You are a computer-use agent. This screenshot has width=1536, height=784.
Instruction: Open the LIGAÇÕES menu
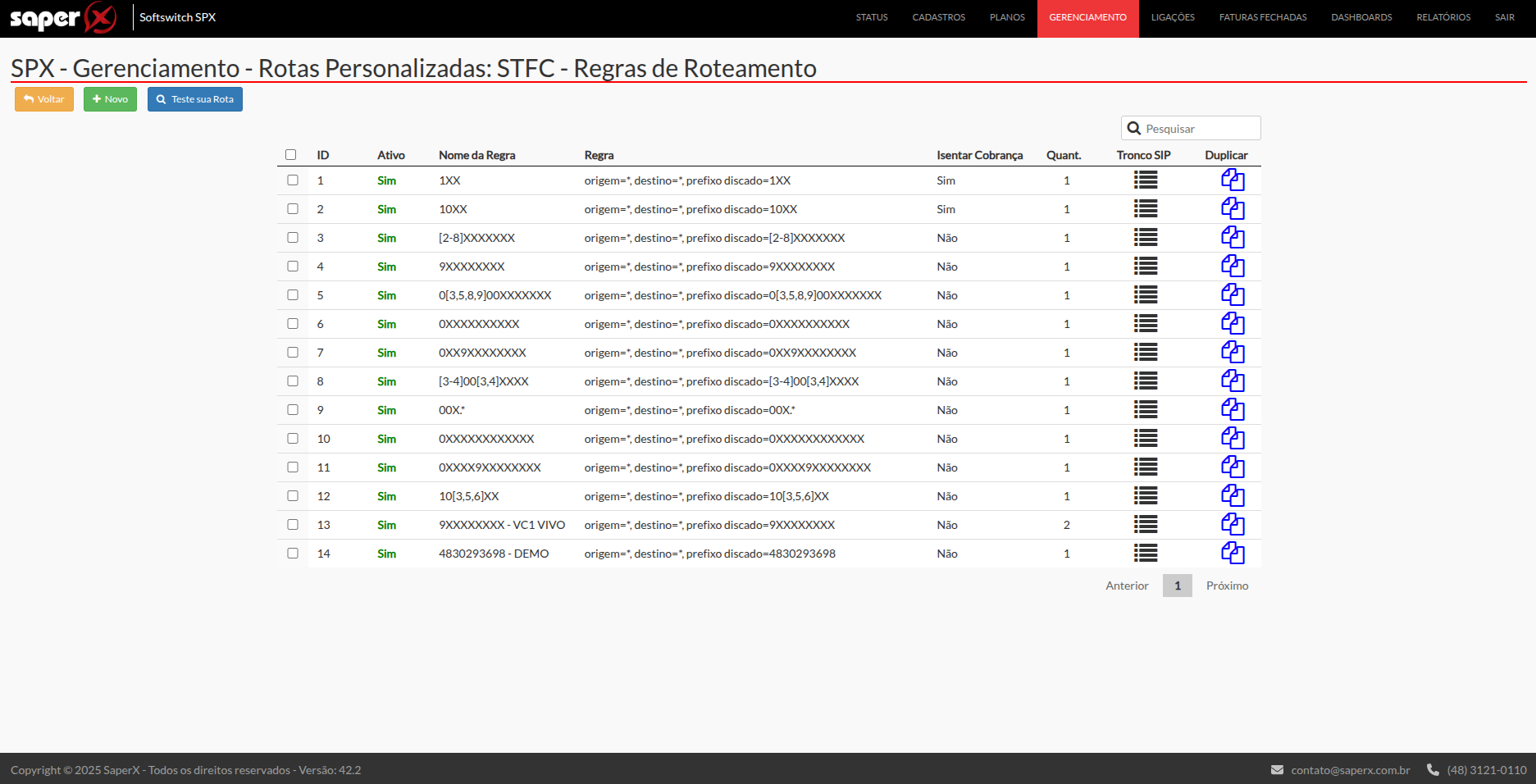1173,17
